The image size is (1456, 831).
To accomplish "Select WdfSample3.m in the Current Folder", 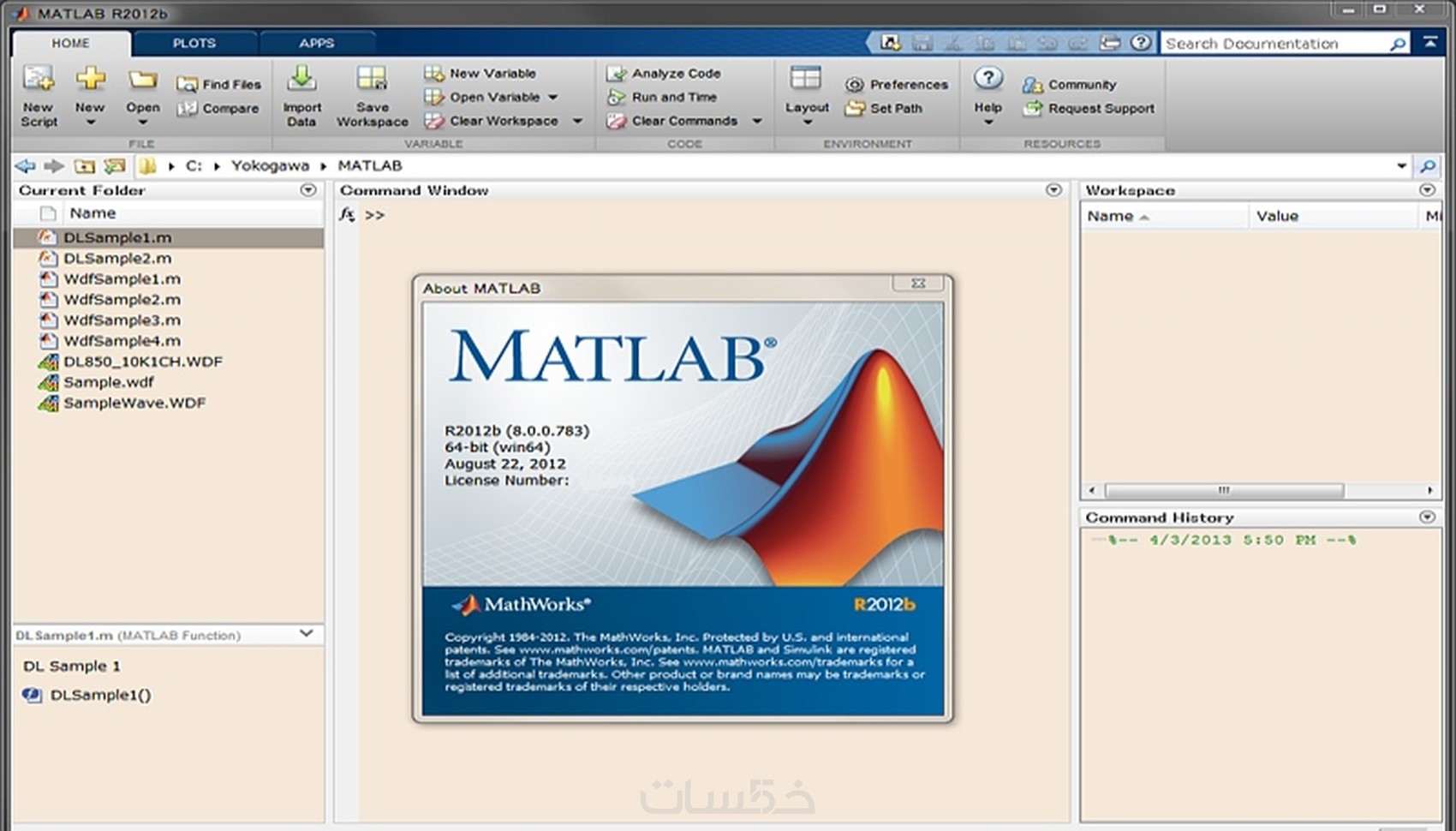I will click(122, 320).
